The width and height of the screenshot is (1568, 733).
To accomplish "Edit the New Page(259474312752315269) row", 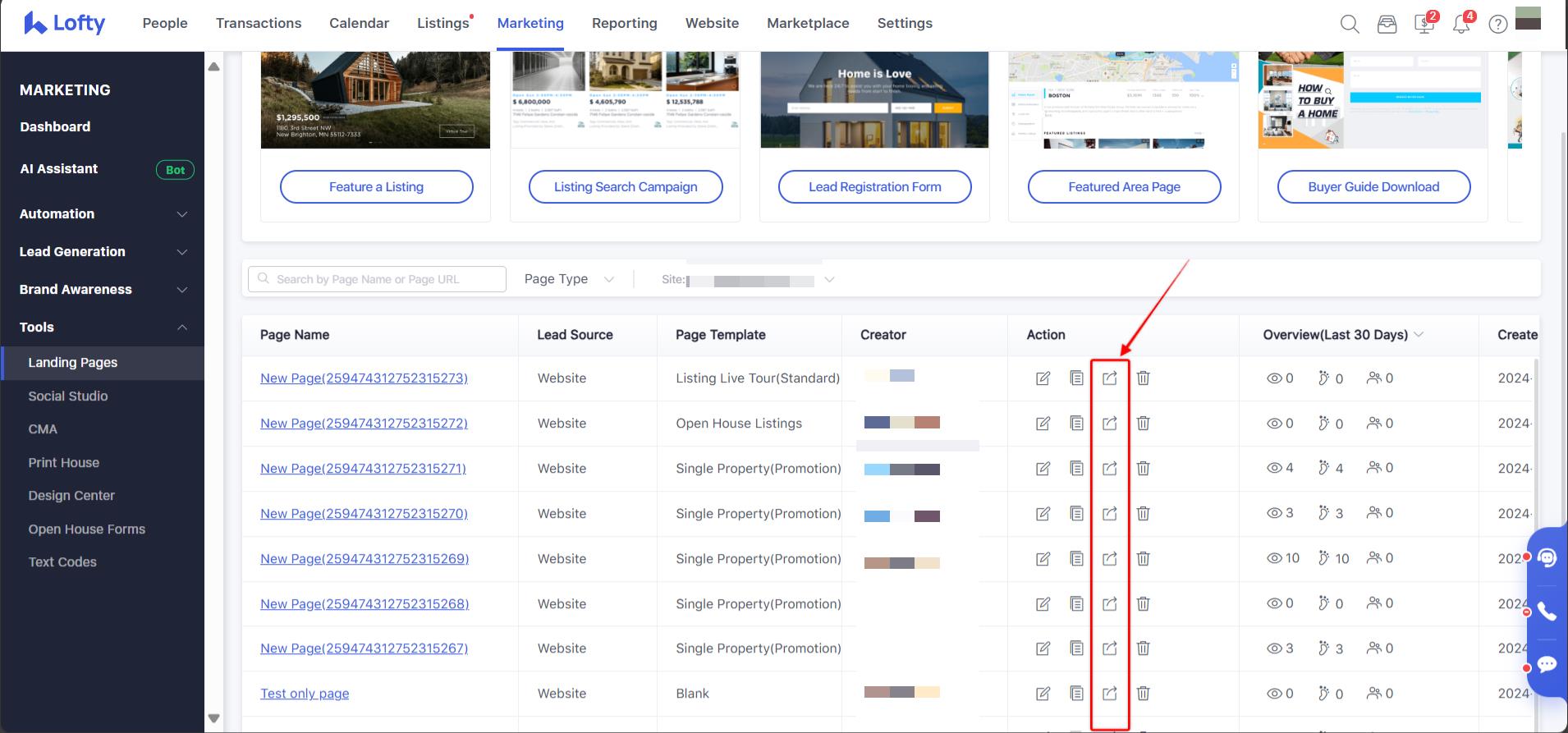I will coord(1043,559).
